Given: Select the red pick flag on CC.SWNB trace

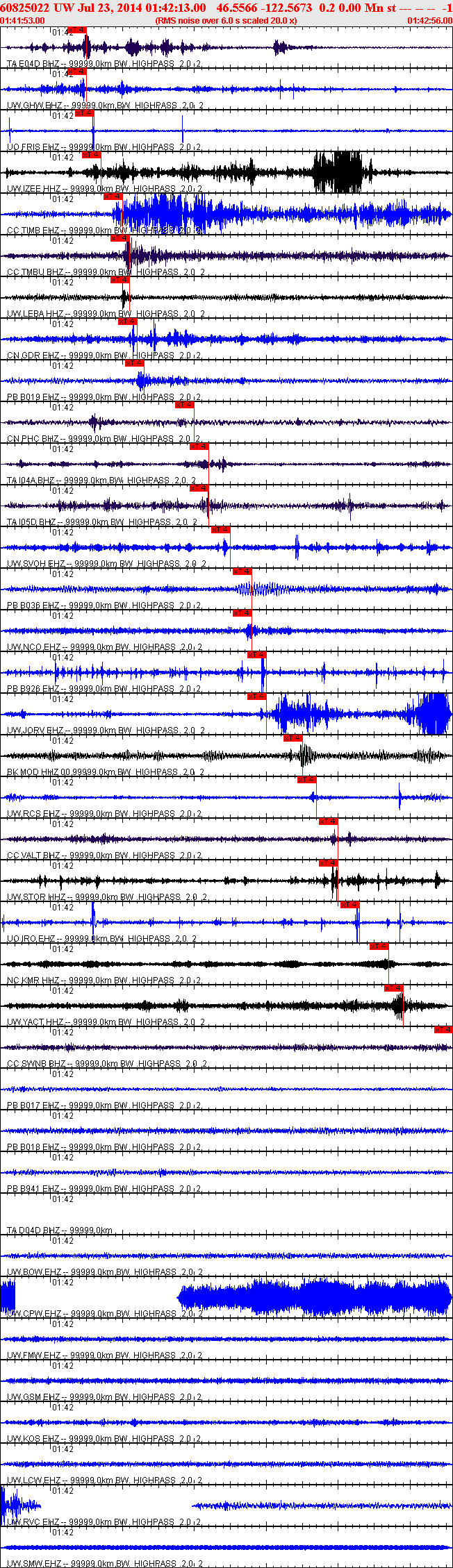Looking at the screenshot, I should (443, 1030).
